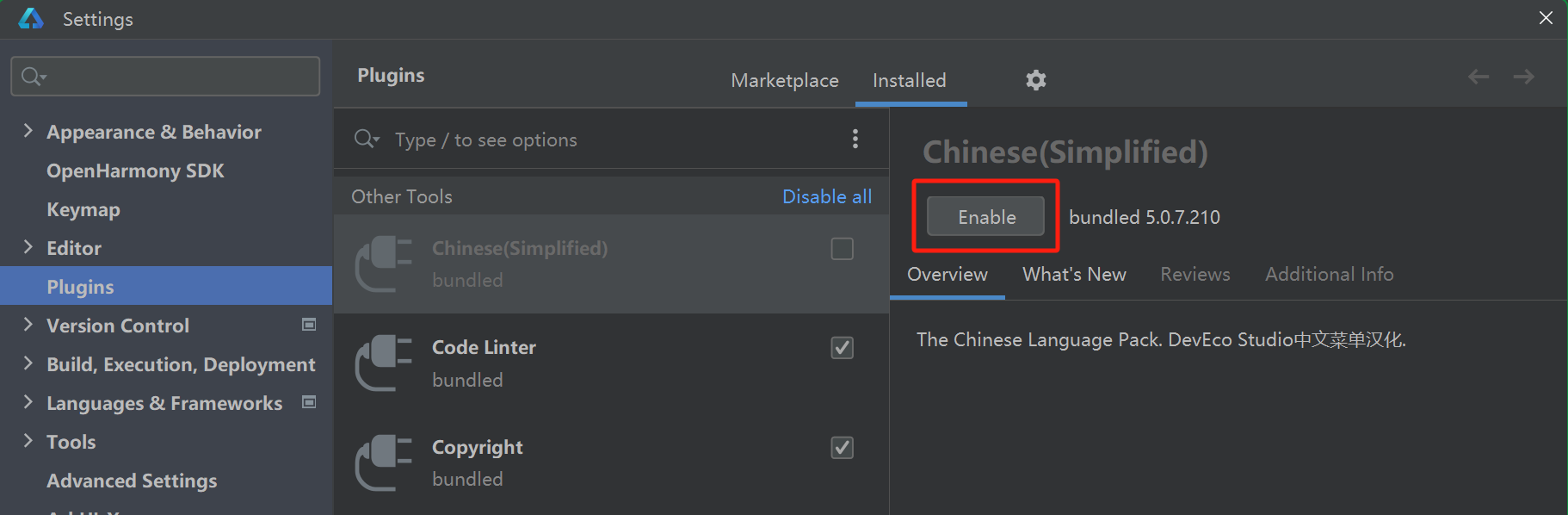1568x515 pixels.
Task: Open the What's New tab
Action: 1074,275
